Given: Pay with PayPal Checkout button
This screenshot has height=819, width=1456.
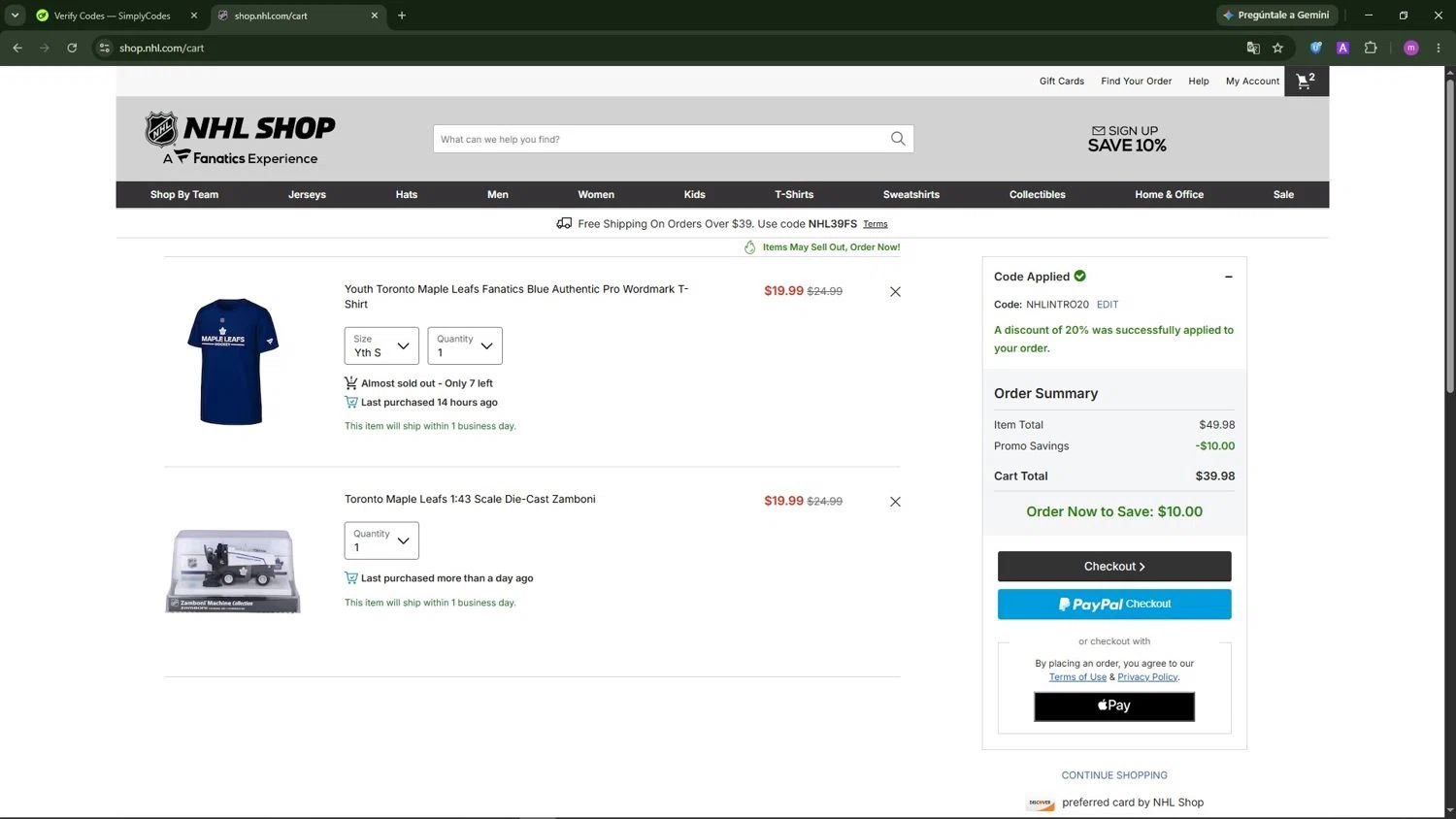Looking at the screenshot, I should click(x=1114, y=605).
